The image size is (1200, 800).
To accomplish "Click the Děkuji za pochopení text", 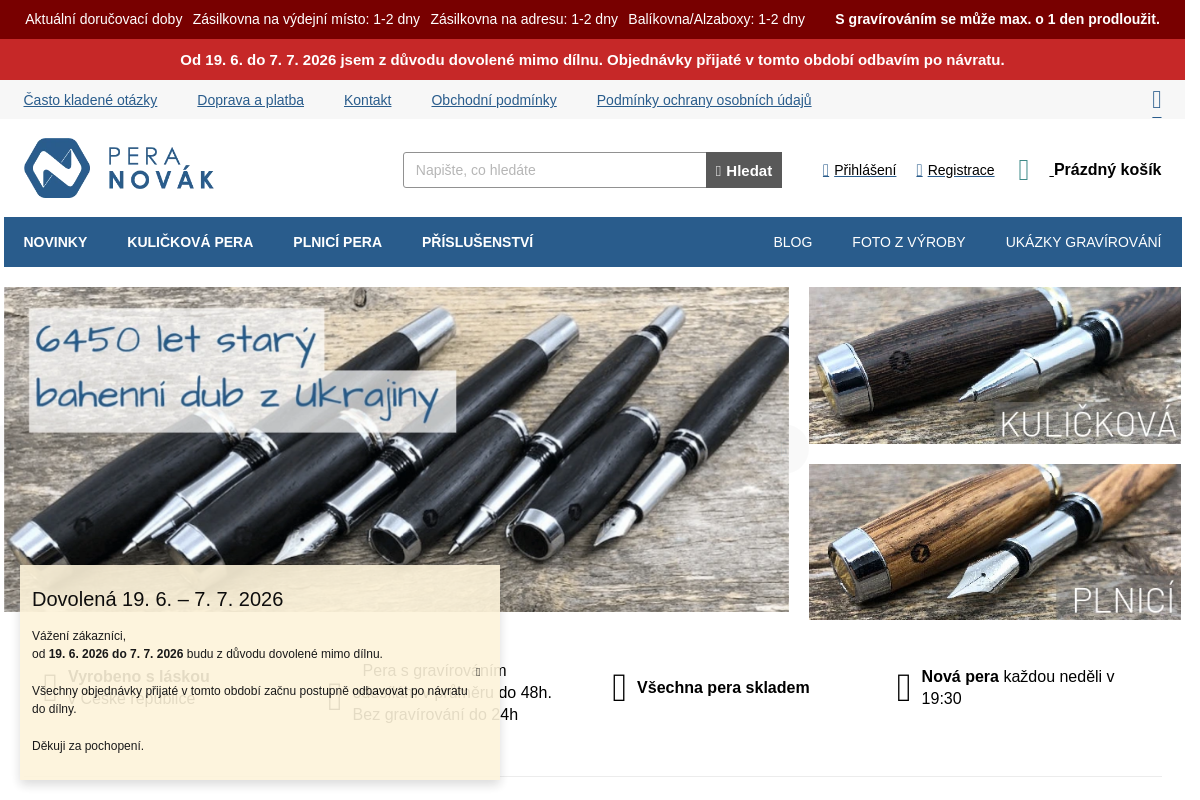I will click(x=88, y=746).
